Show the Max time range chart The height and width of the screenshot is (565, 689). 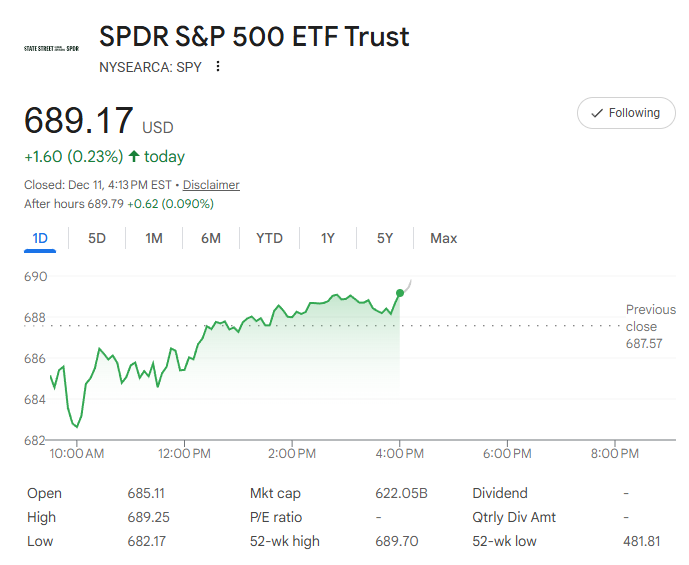pyautogui.click(x=443, y=238)
